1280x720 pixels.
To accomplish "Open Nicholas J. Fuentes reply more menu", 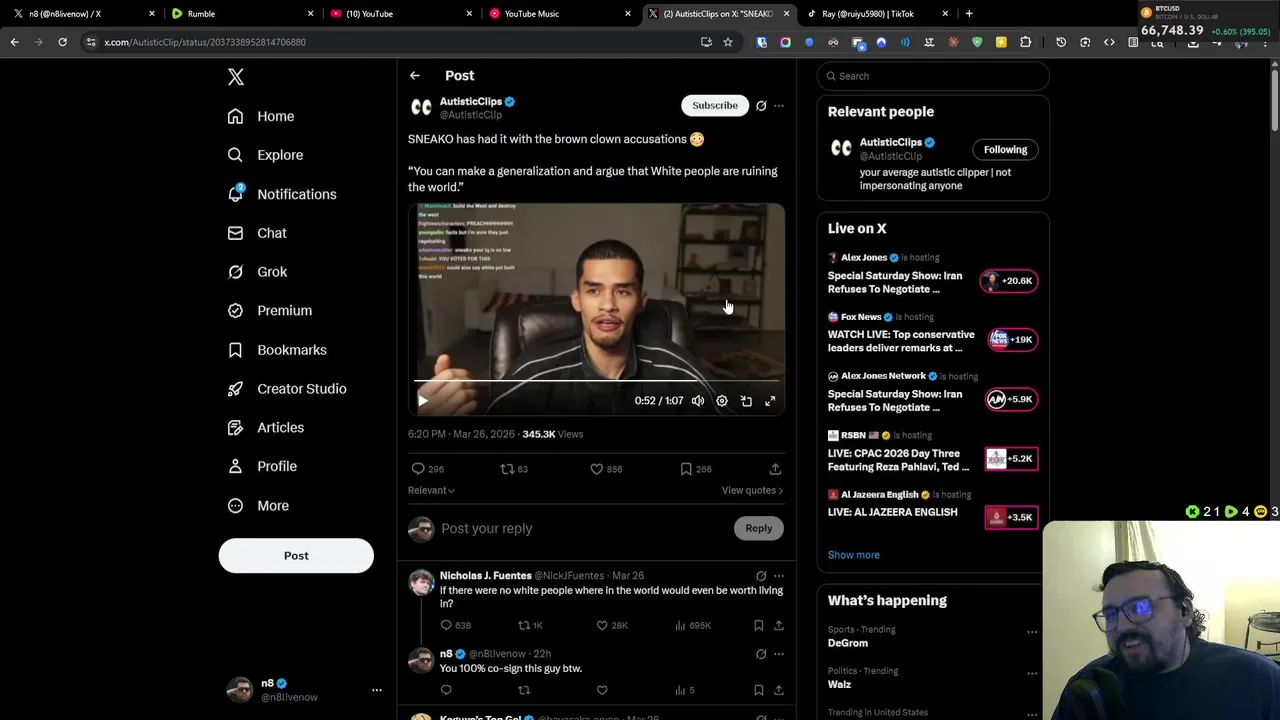I will pos(779,576).
